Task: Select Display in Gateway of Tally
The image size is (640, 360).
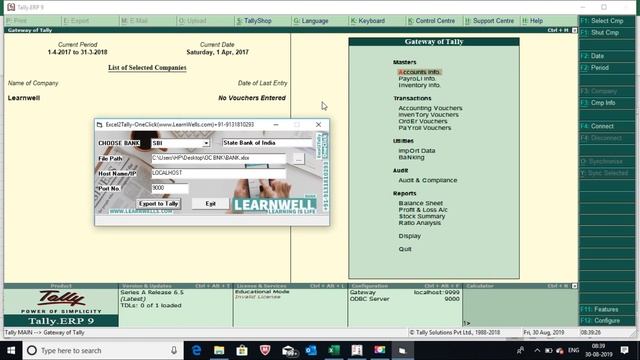Action: click(x=409, y=236)
